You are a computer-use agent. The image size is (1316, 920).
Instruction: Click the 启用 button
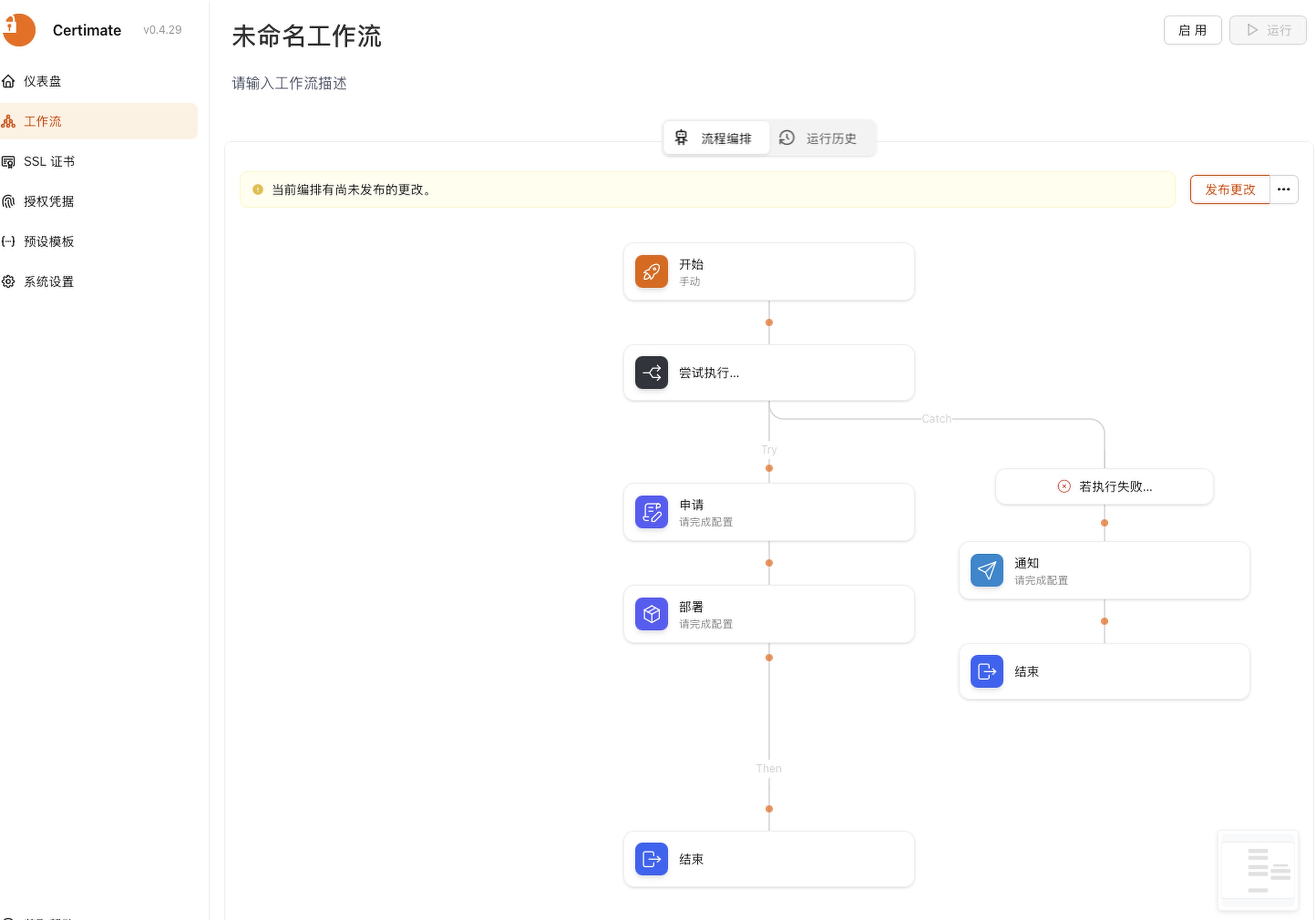pyautogui.click(x=1192, y=30)
